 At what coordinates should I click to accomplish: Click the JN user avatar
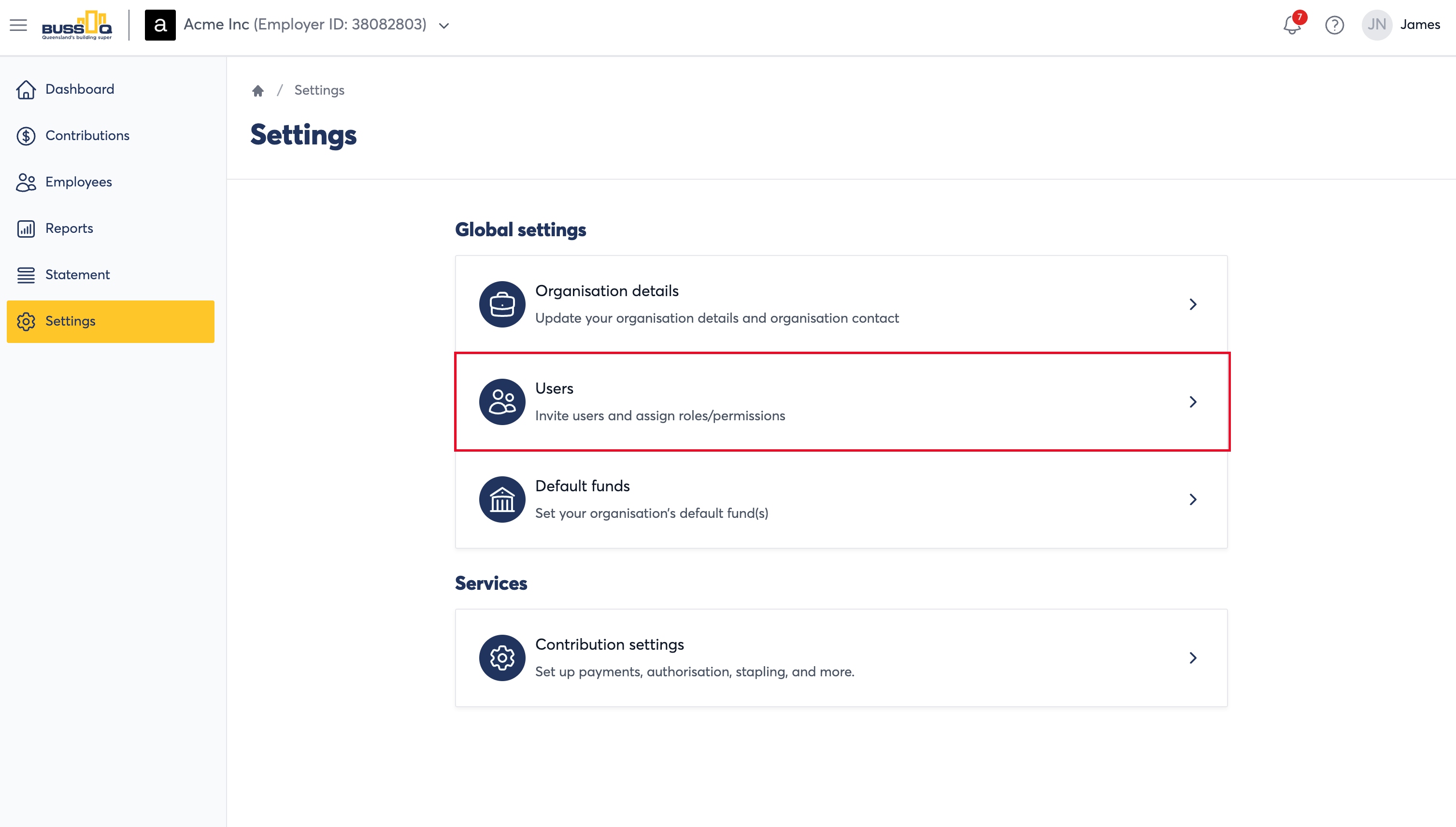tap(1376, 25)
